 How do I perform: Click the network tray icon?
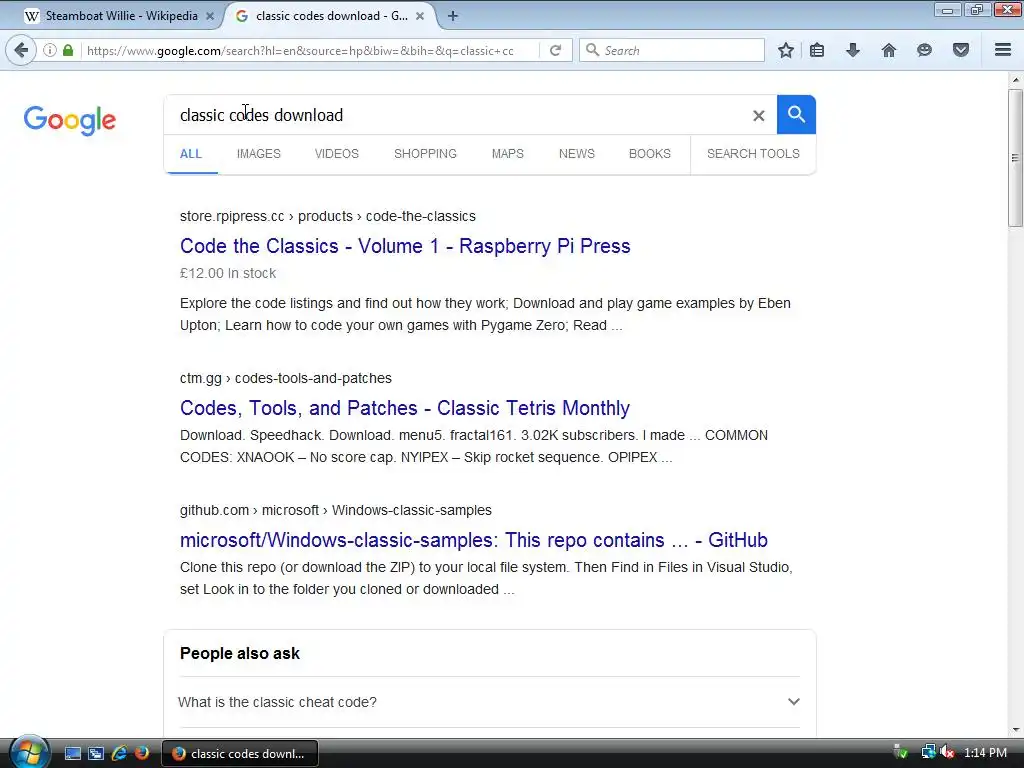pos(927,753)
